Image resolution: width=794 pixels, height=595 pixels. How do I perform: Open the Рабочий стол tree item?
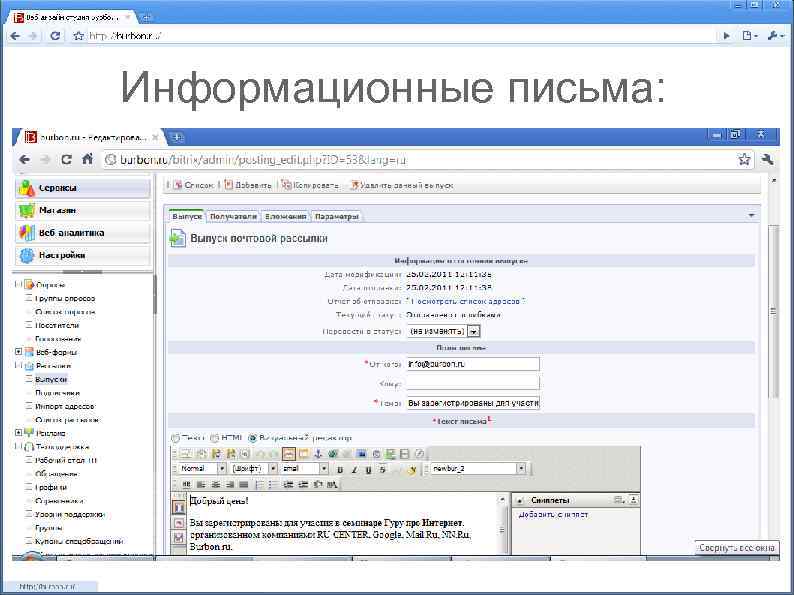click(65, 460)
